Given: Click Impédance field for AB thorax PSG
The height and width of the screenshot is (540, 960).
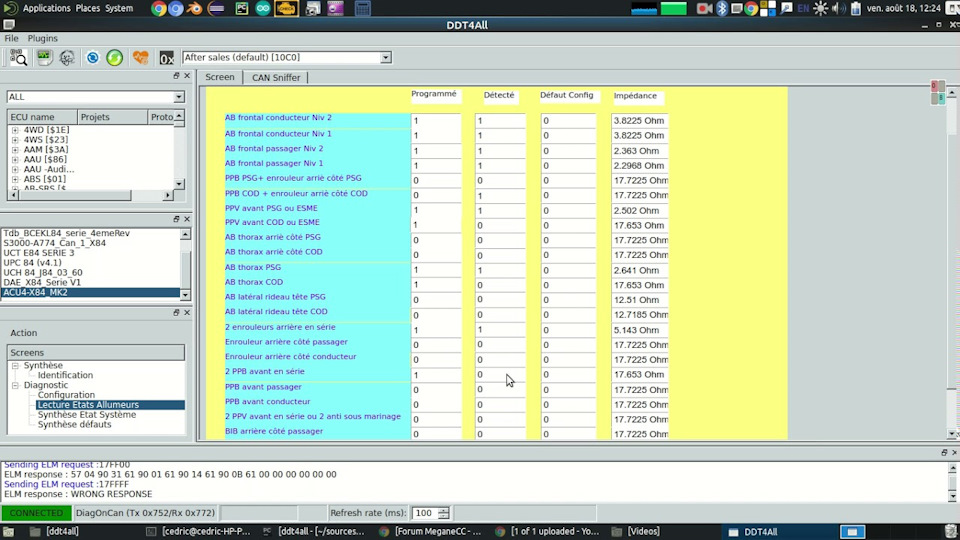Looking at the screenshot, I should click(639, 270).
